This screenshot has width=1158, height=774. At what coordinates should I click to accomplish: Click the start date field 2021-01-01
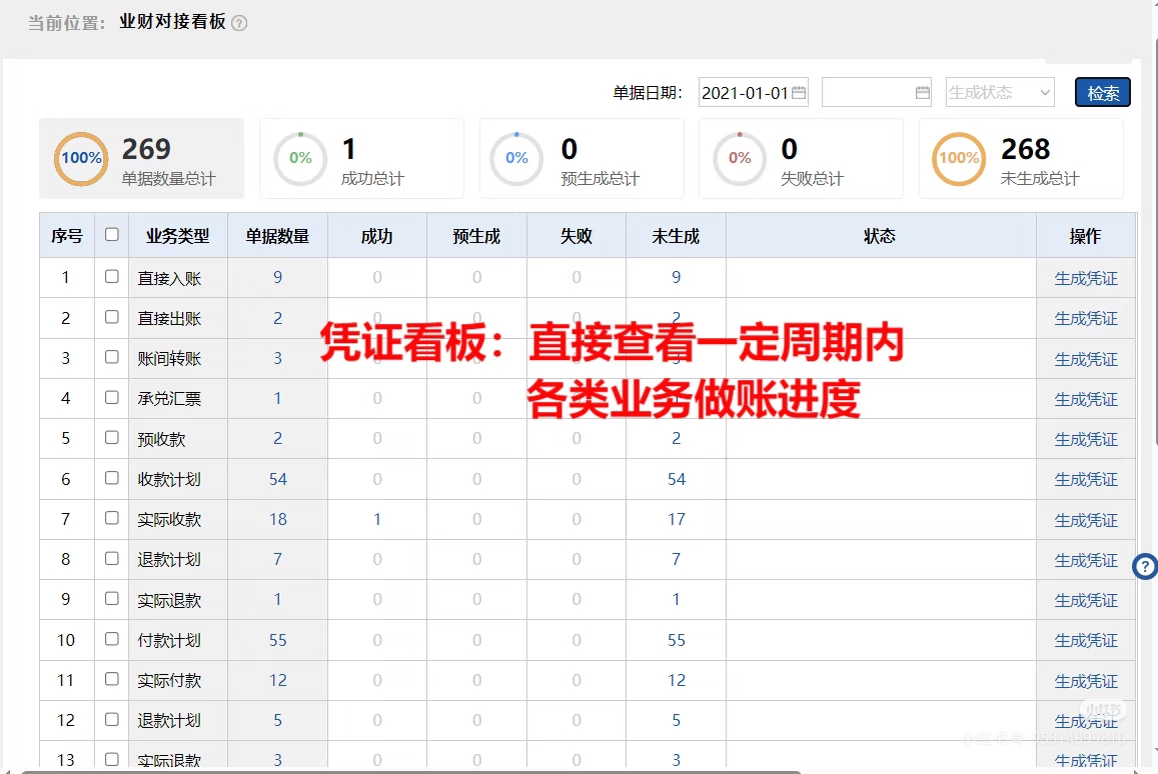753,92
